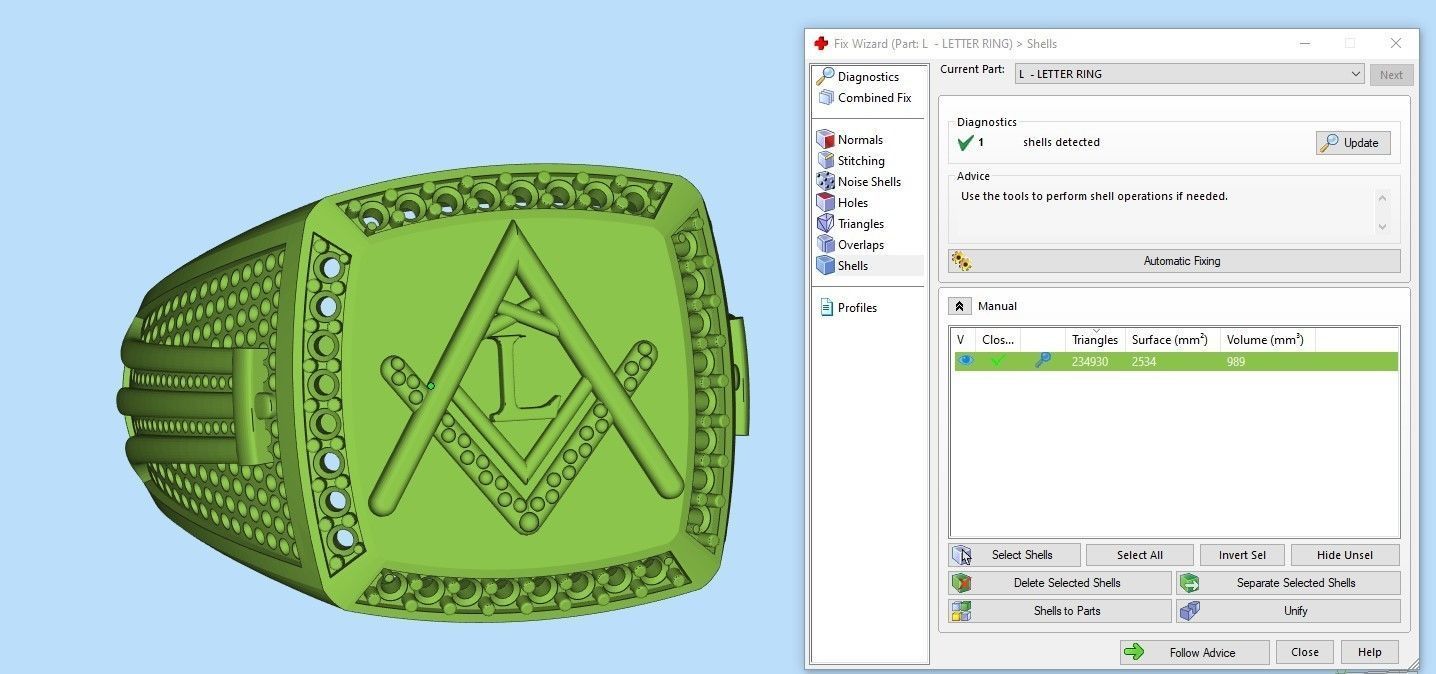Click the Next button
This screenshot has height=674, width=1436.
(x=1391, y=74)
